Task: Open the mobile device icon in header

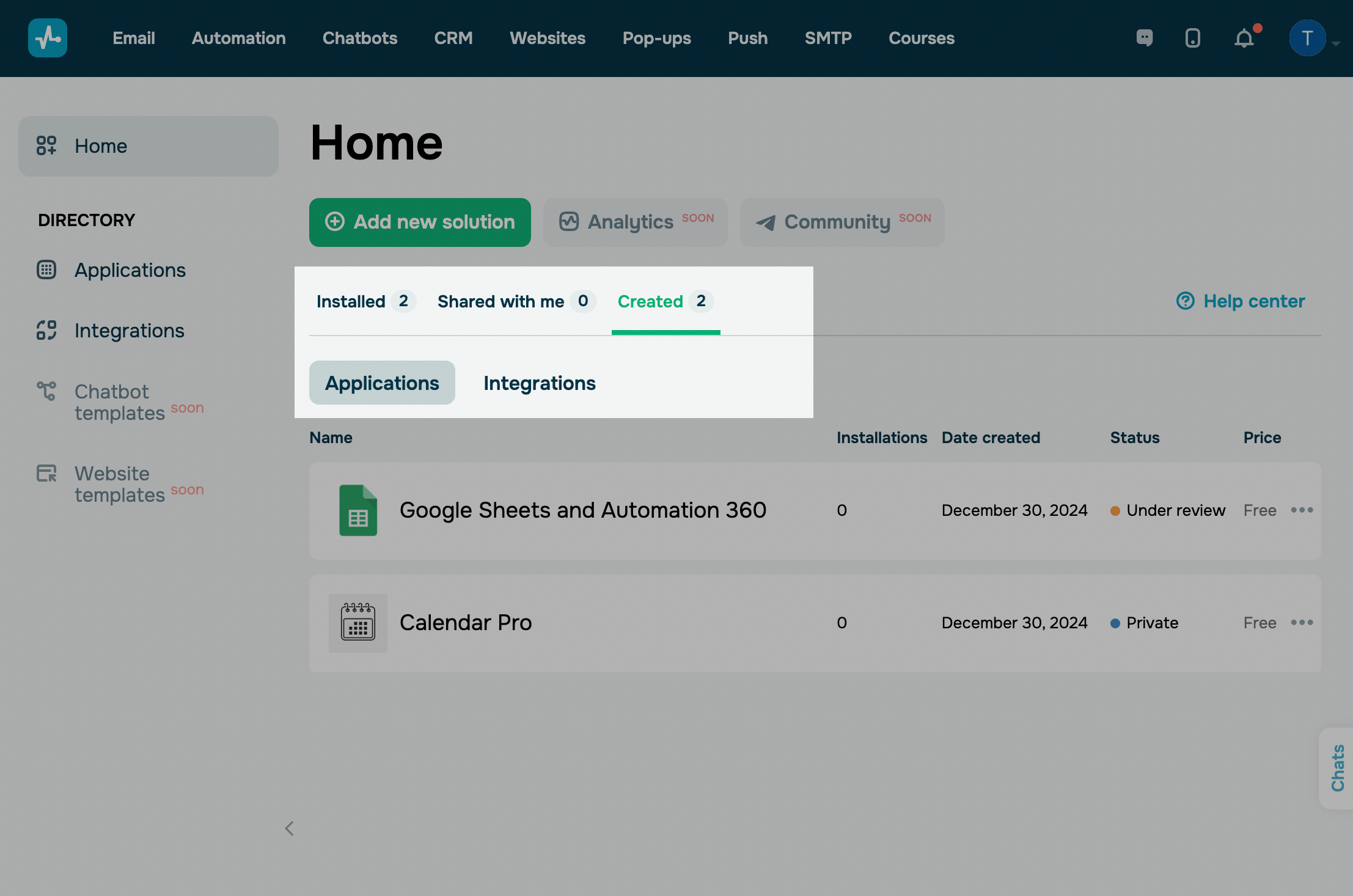Action: click(1192, 38)
